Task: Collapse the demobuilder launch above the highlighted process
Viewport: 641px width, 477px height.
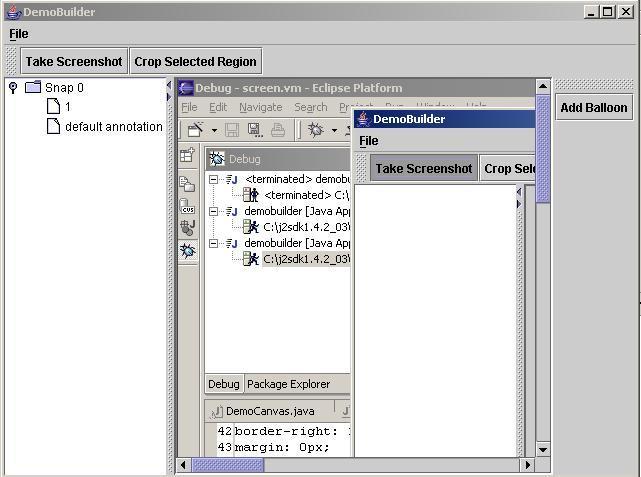Action: [x=213, y=243]
